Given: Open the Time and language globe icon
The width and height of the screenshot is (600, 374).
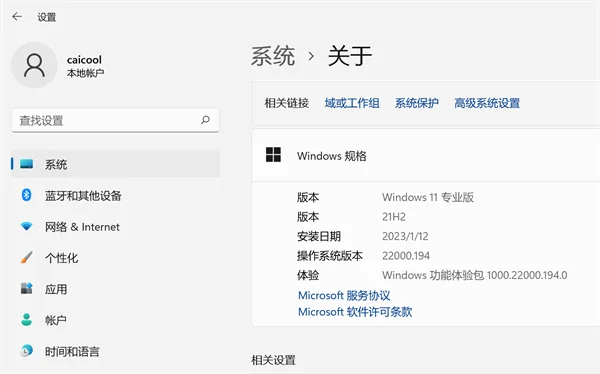Looking at the screenshot, I should pos(26,351).
